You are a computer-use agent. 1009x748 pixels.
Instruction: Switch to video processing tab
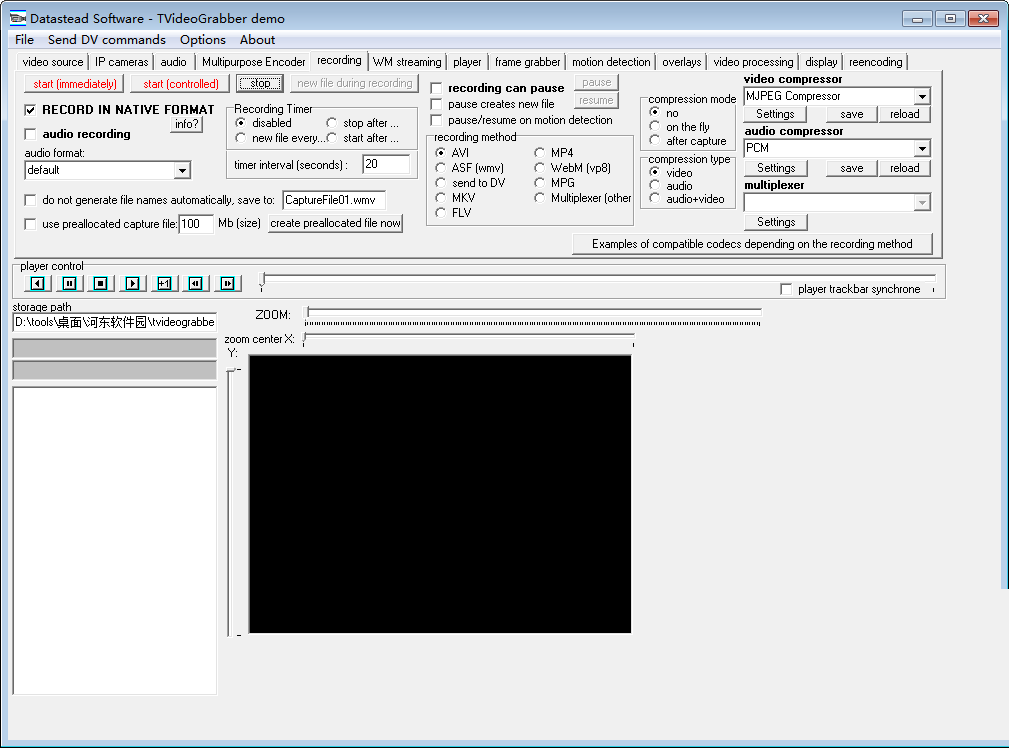click(x=754, y=62)
